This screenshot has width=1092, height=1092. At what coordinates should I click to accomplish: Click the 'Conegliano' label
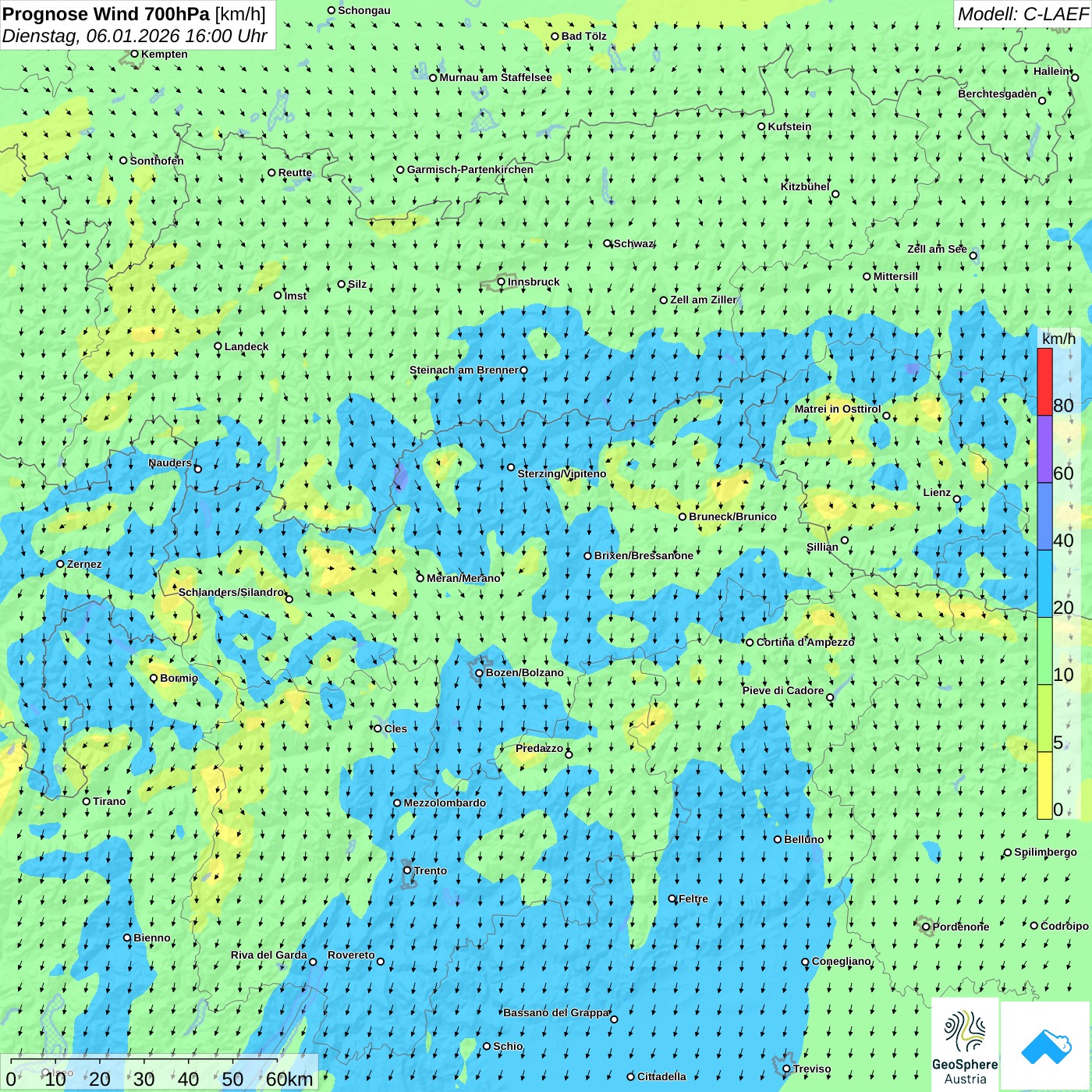point(842,961)
